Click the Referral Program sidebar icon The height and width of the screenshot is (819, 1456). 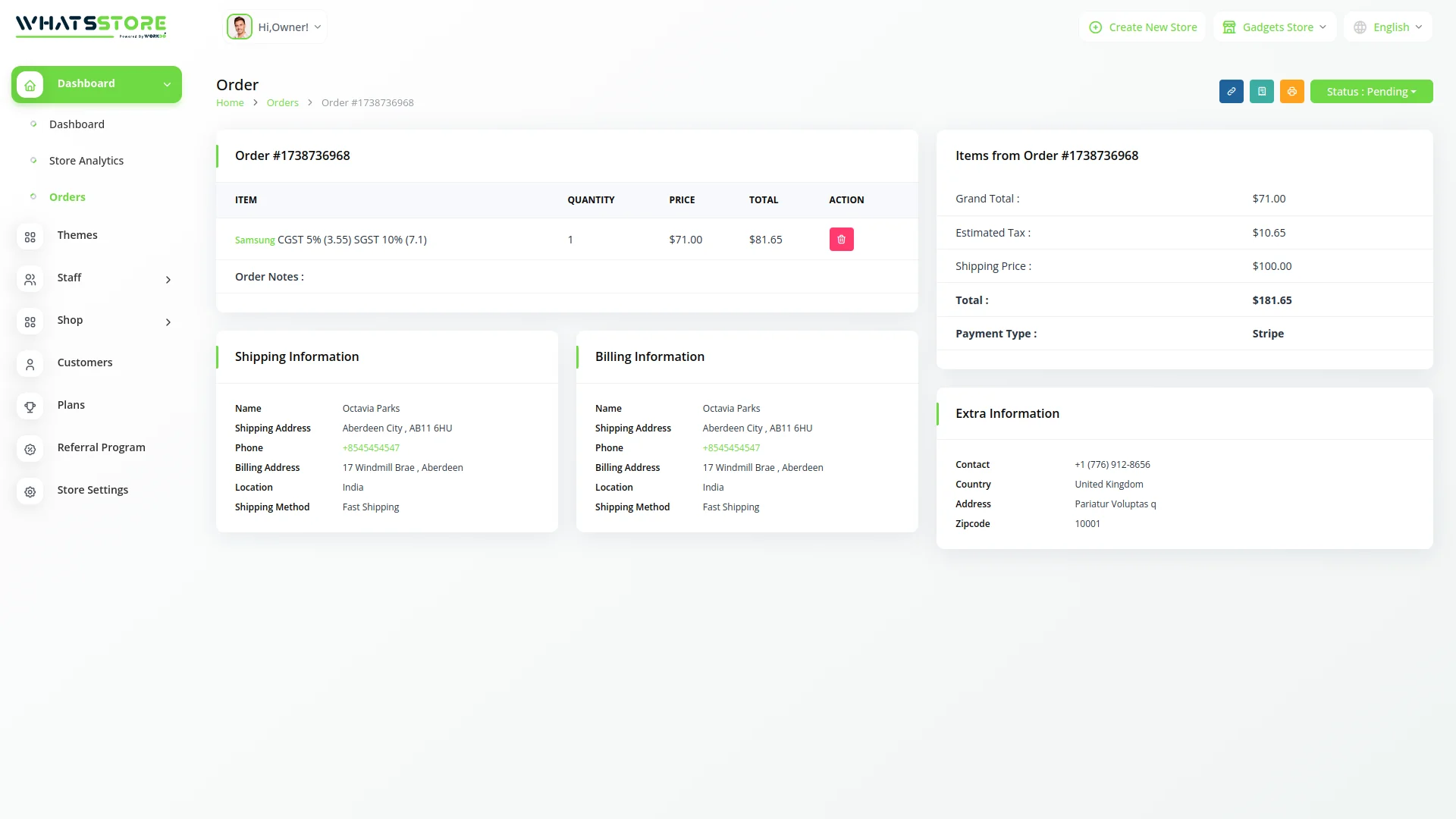[30, 449]
